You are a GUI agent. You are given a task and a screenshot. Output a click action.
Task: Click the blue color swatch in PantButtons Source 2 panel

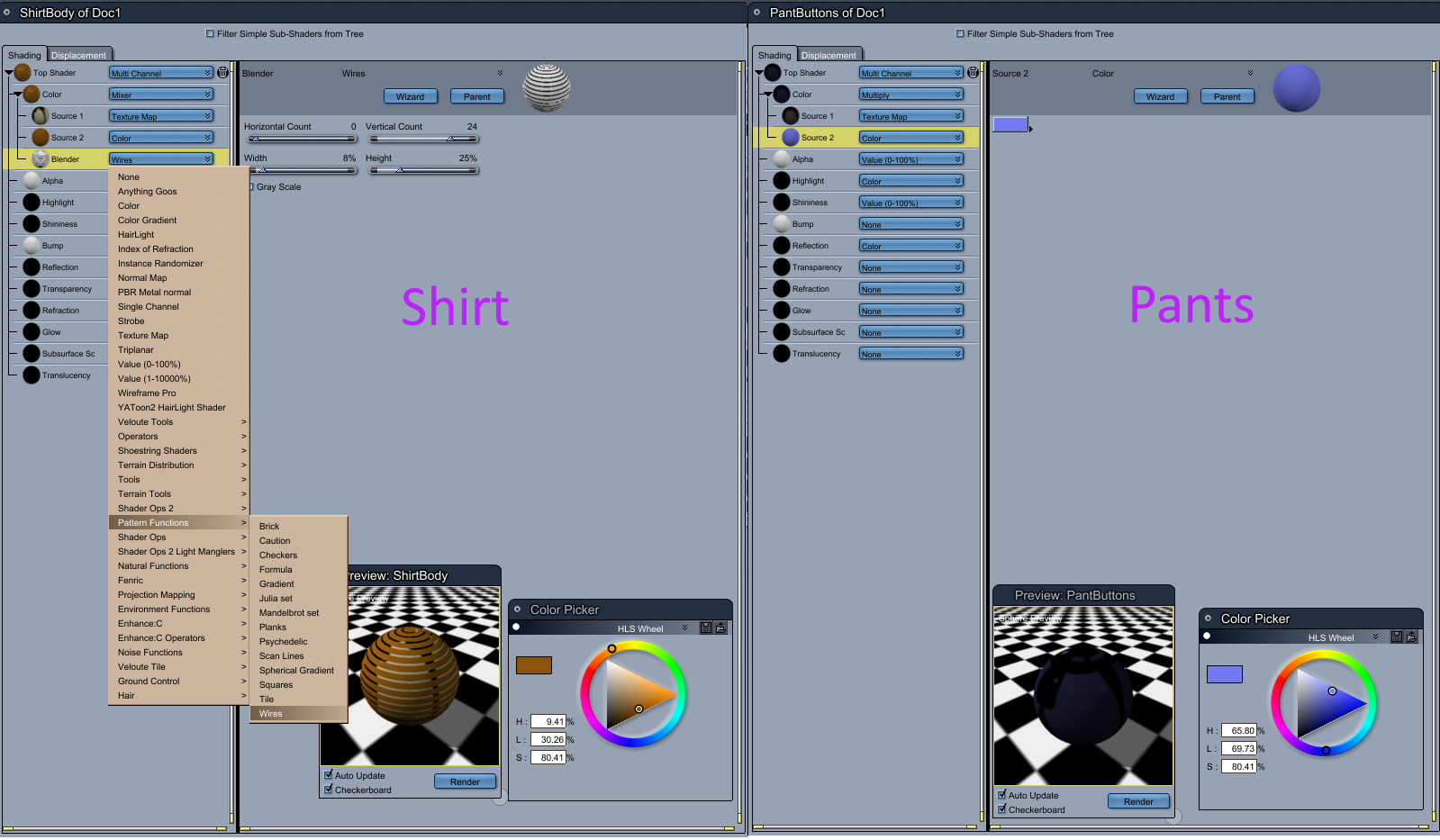click(x=1010, y=124)
